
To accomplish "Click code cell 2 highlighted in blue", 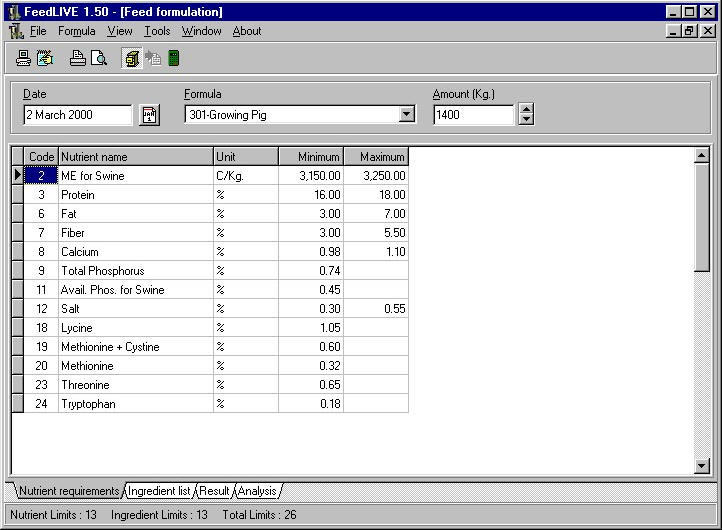I will [41, 176].
